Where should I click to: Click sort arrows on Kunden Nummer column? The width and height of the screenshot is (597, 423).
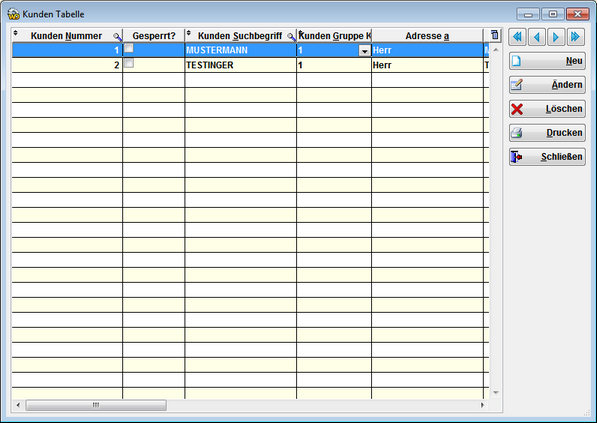point(16,33)
